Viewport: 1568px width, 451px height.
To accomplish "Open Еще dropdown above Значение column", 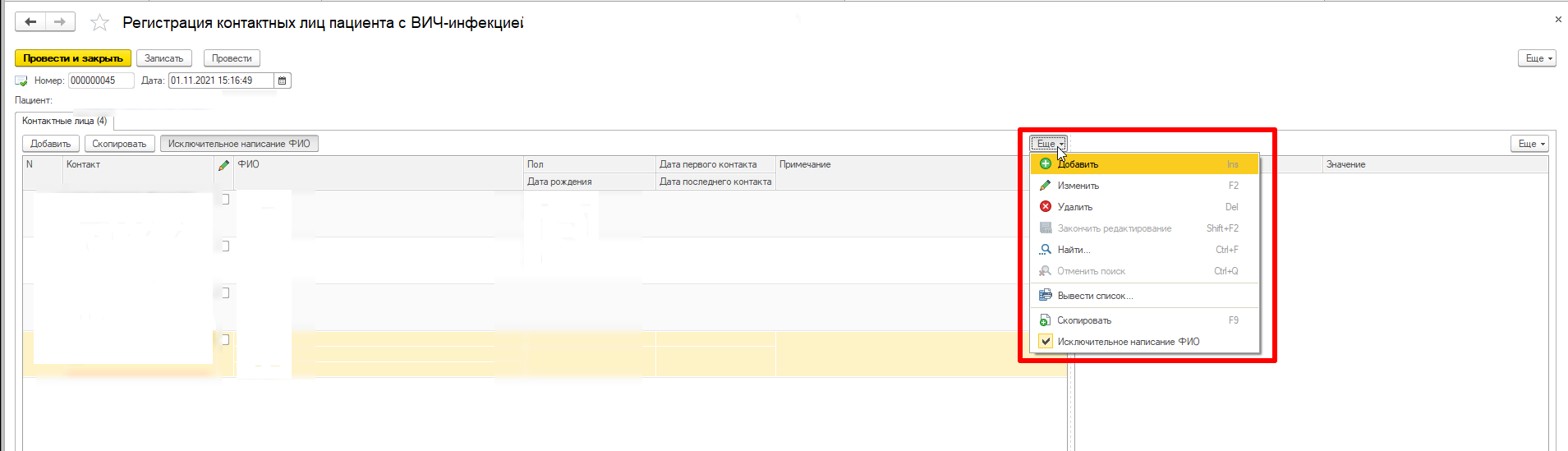I will click(1529, 144).
